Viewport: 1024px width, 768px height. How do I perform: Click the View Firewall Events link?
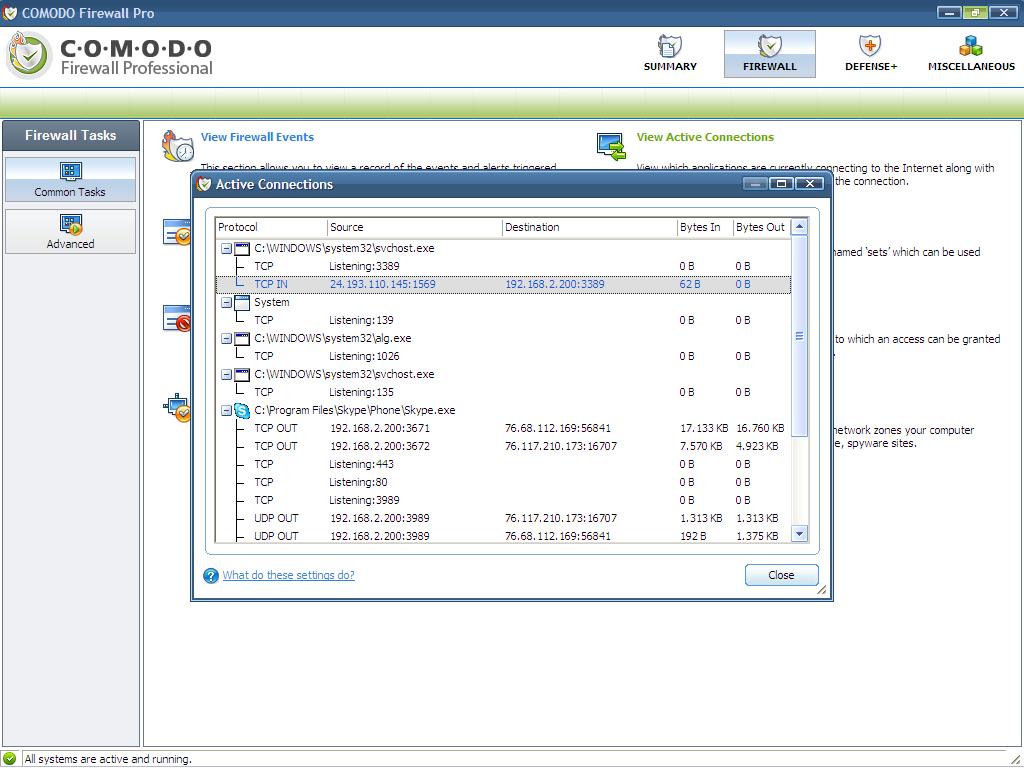(257, 137)
